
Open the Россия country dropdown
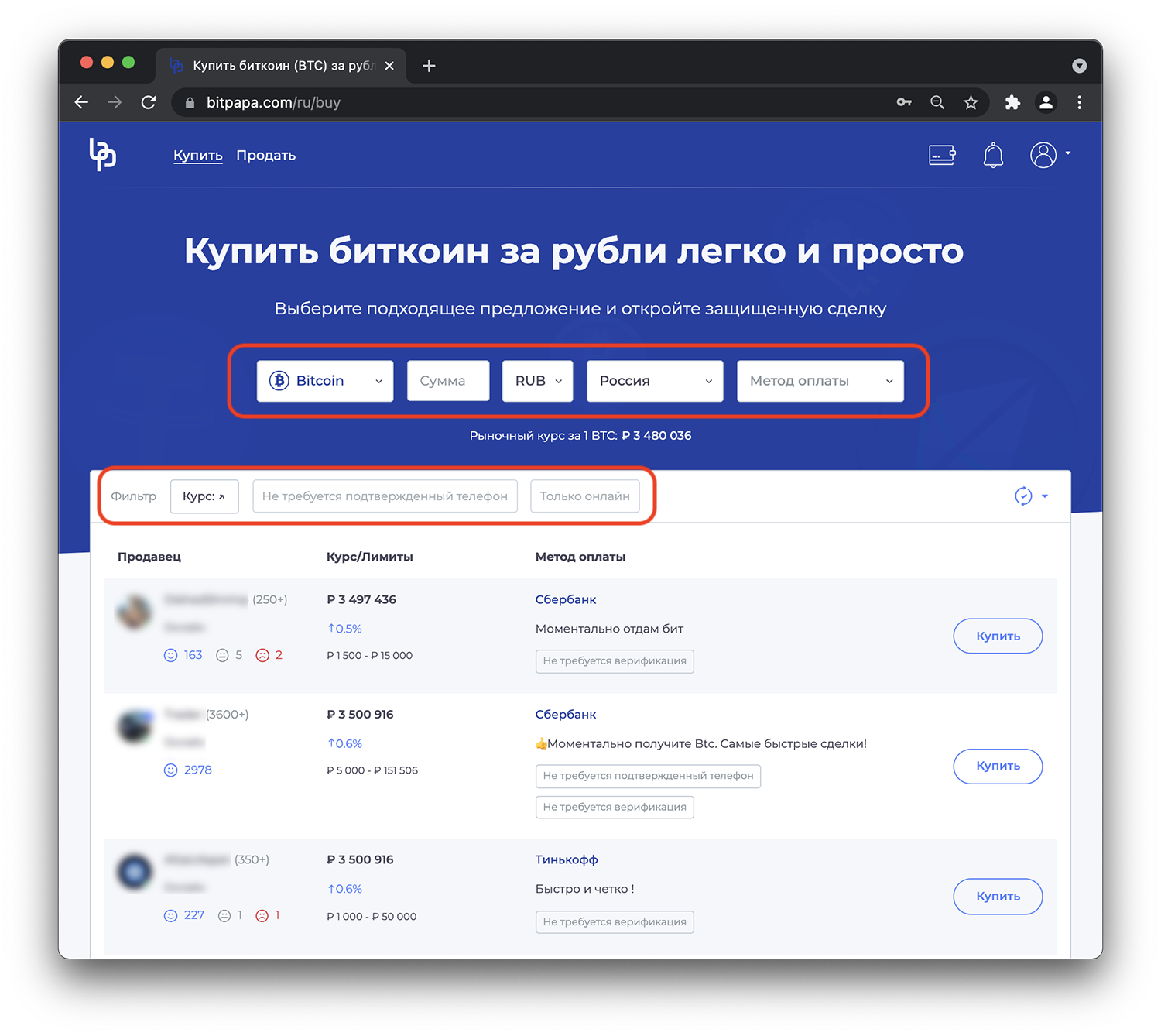[655, 381]
